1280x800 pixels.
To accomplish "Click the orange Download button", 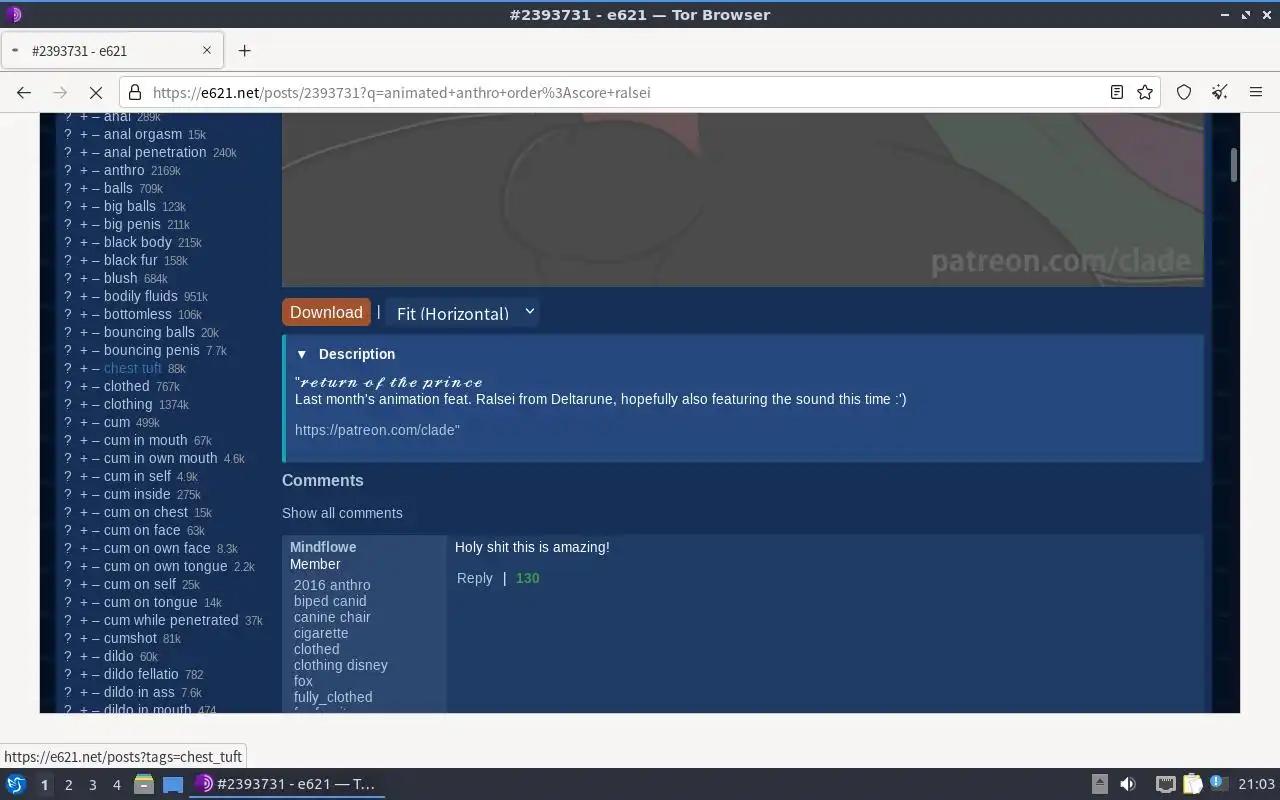I will point(326,312).
